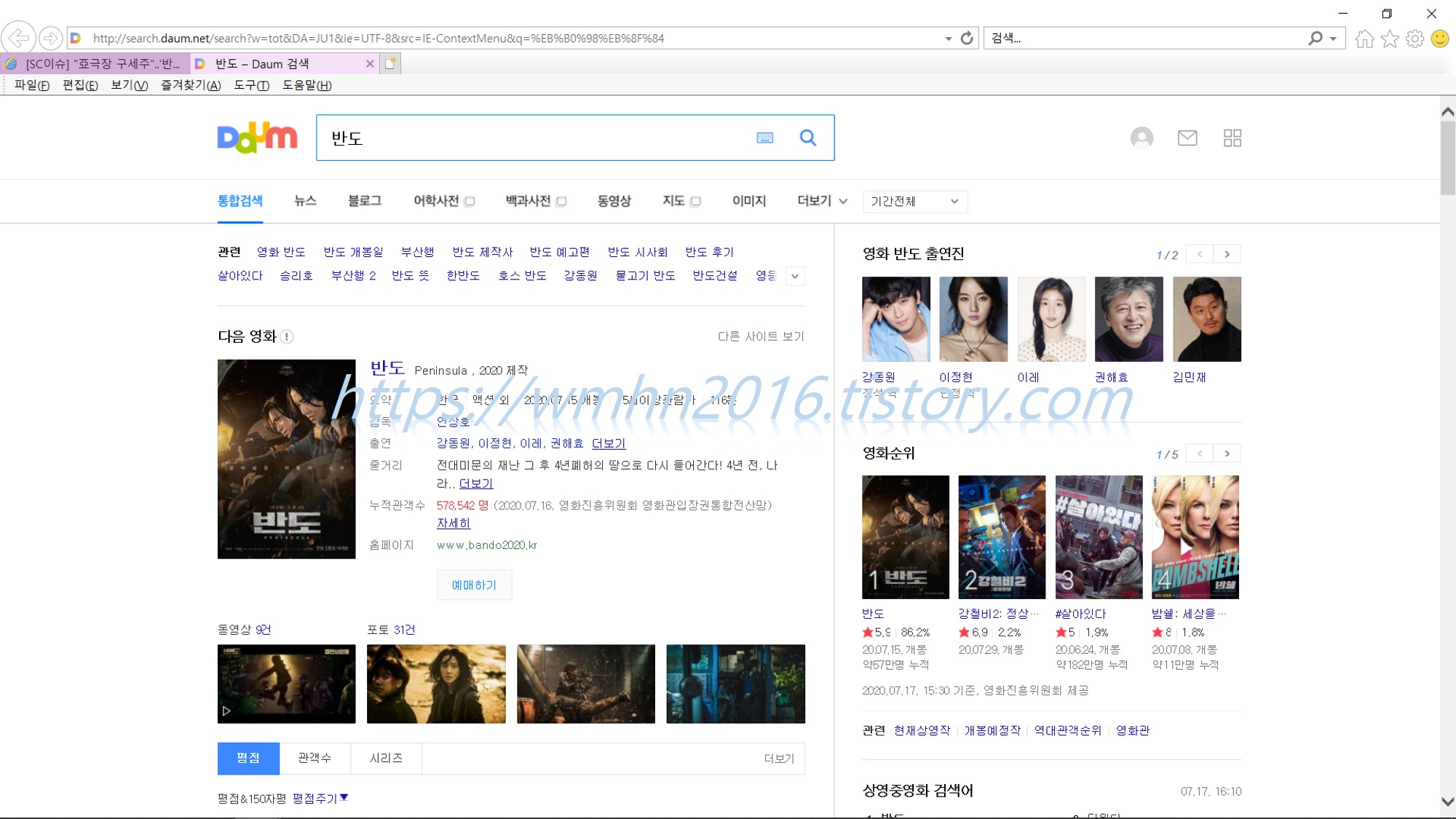
Task: Open the 반도 movie title link
Action: pos(387,368)
